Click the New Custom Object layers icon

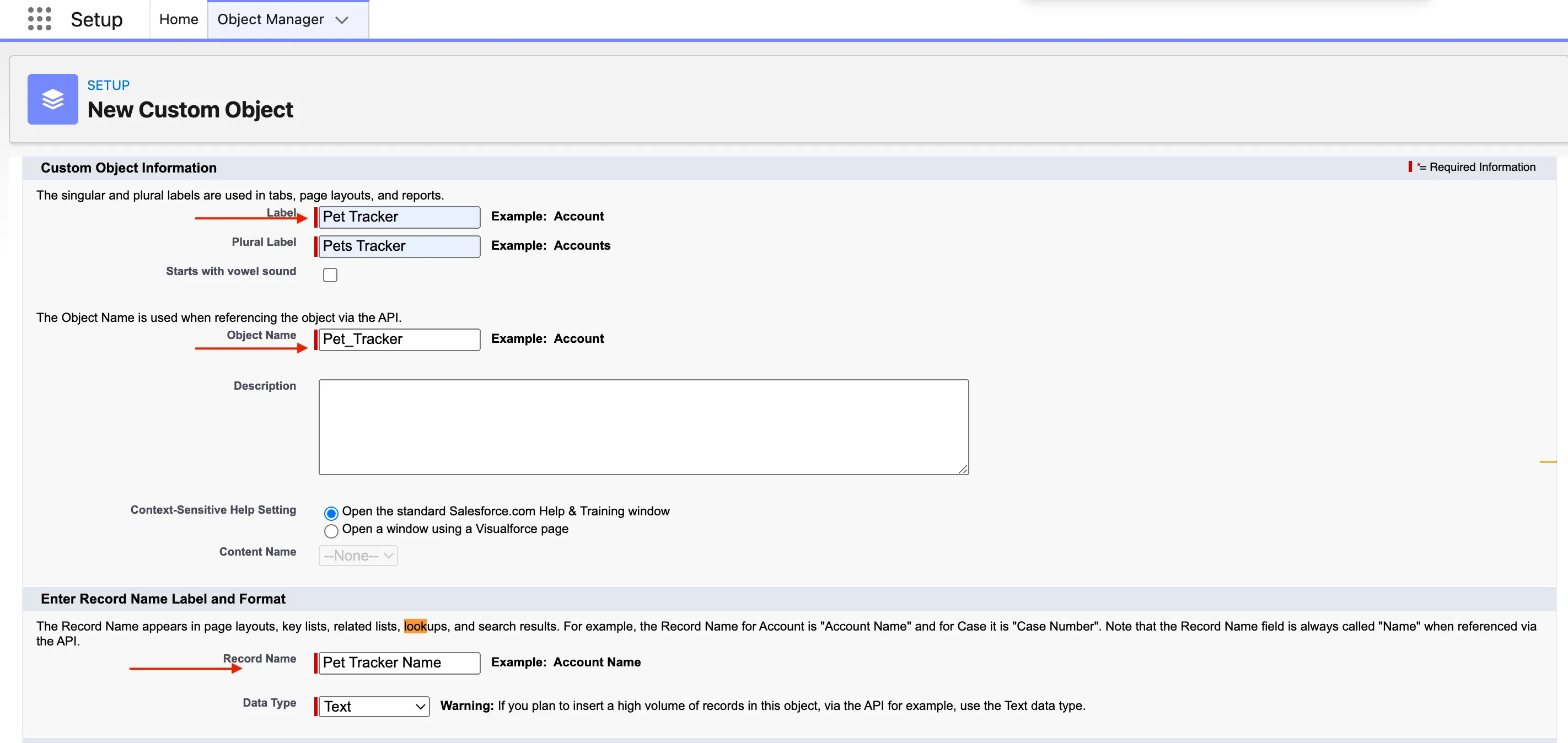point(53,99)
